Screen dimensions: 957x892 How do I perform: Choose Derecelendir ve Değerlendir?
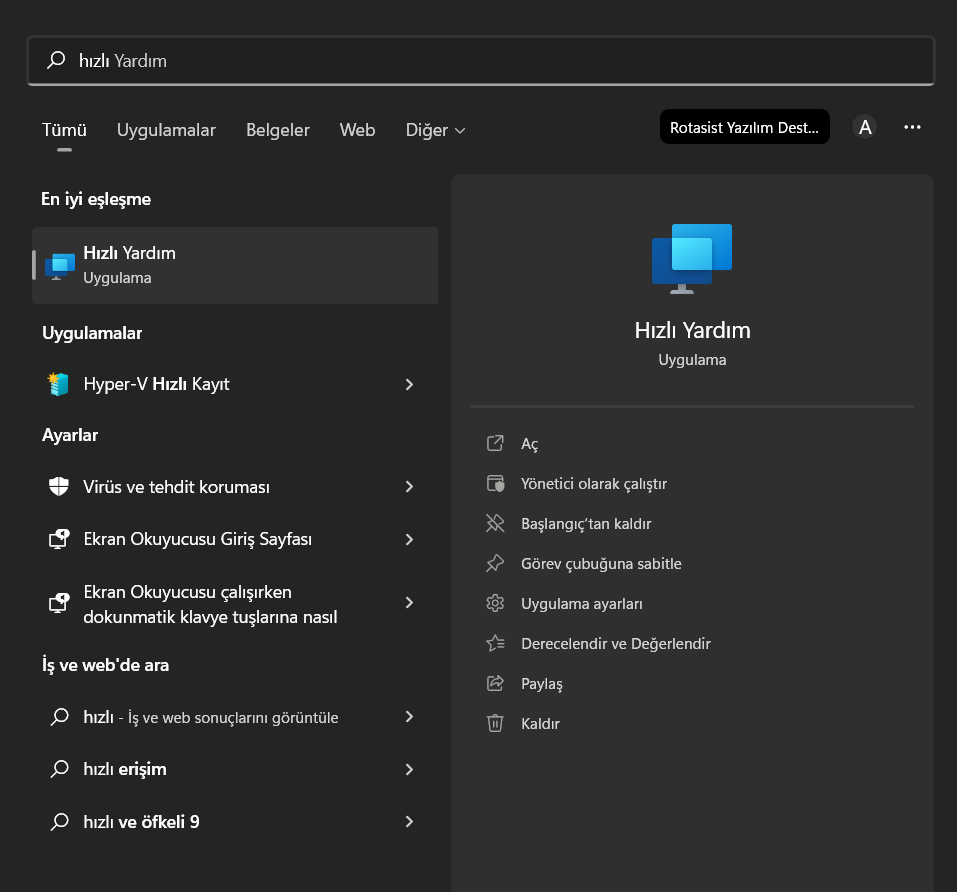(x=692, y=644)
